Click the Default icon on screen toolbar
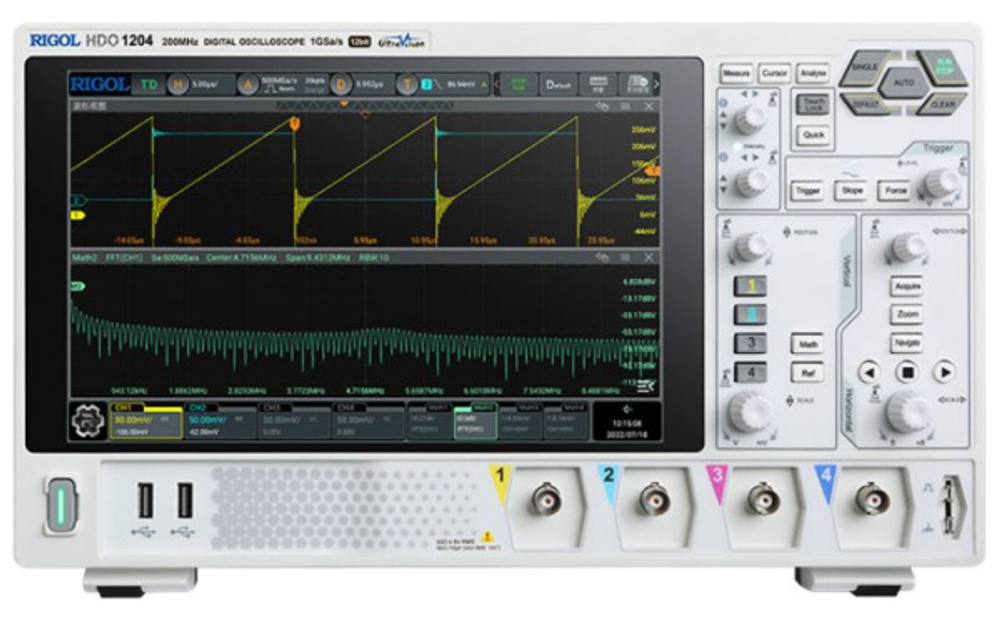The width and height of the screenshot is (1000, 620). [x=557, y=85]
